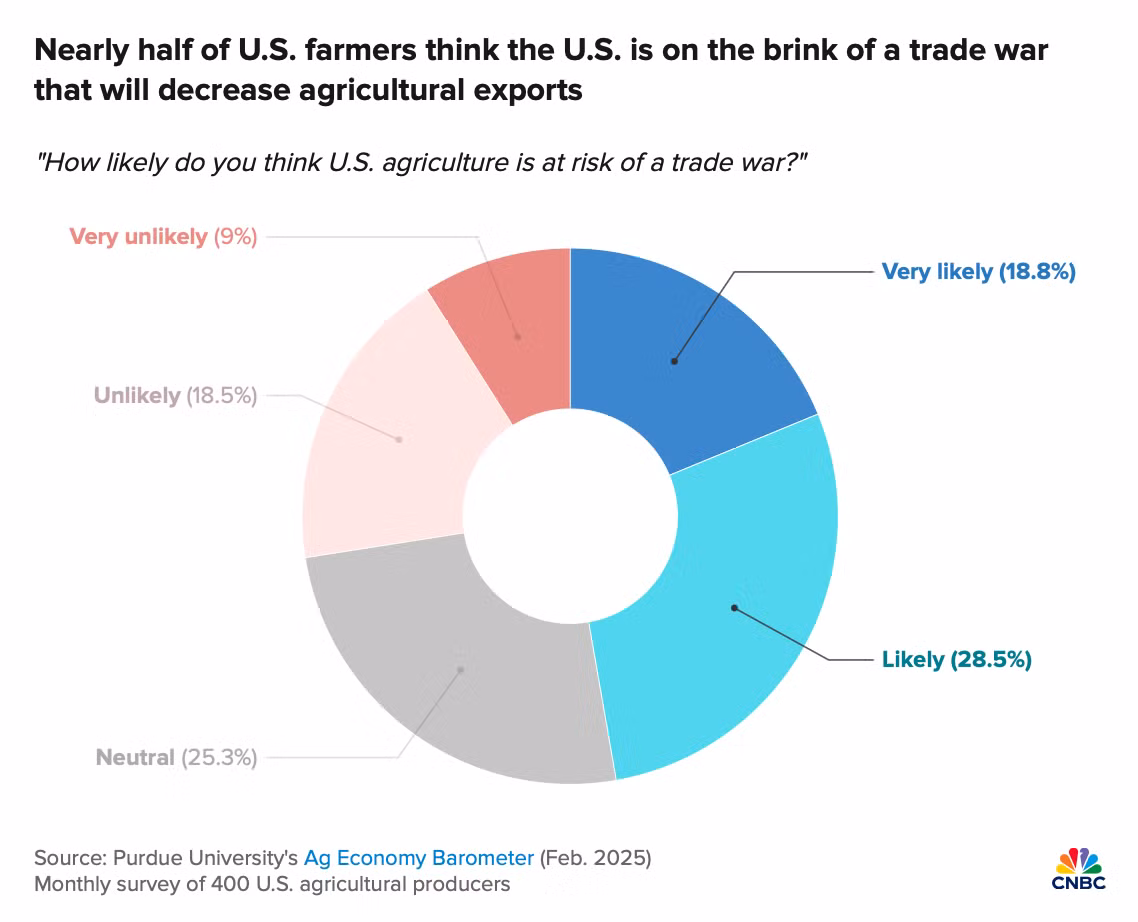Select the Likely (28.5%) label
Image resolution: width=1138 pixels, height=922 pixels.
coord(956,659)
